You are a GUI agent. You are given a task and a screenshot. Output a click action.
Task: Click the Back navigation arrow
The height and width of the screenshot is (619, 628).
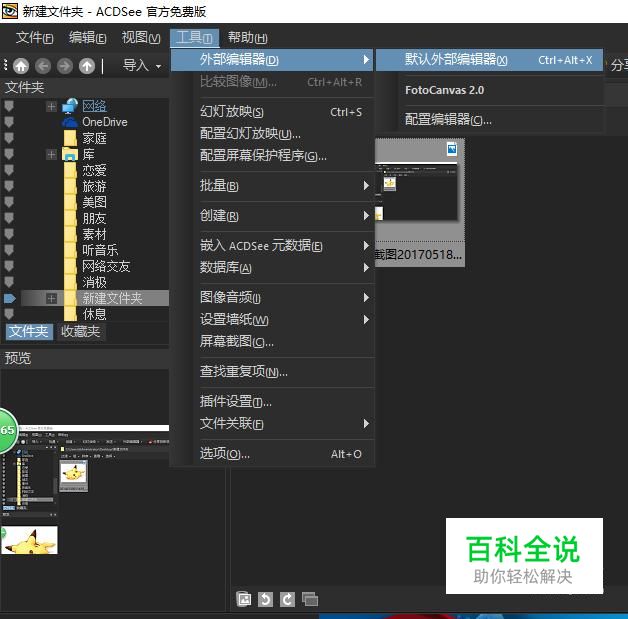click(x=43, y=66)
